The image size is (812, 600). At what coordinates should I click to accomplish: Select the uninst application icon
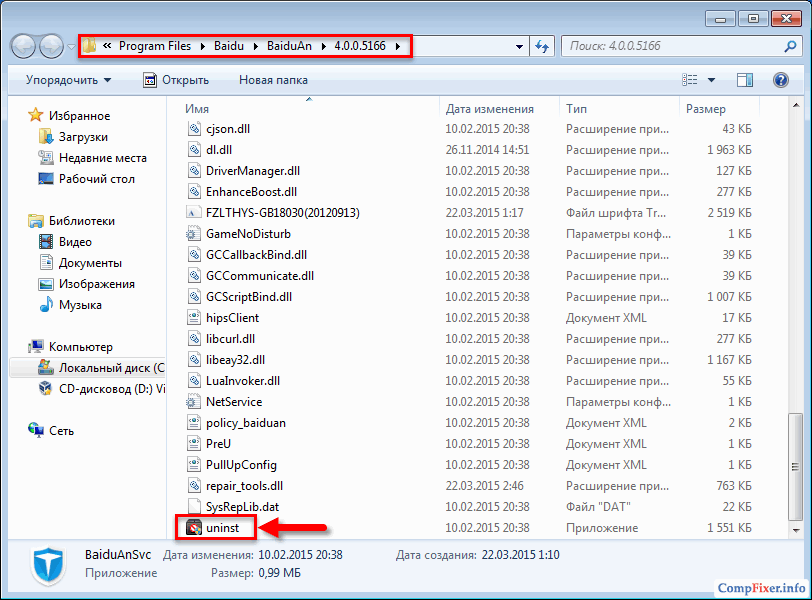tap(194, 528)
